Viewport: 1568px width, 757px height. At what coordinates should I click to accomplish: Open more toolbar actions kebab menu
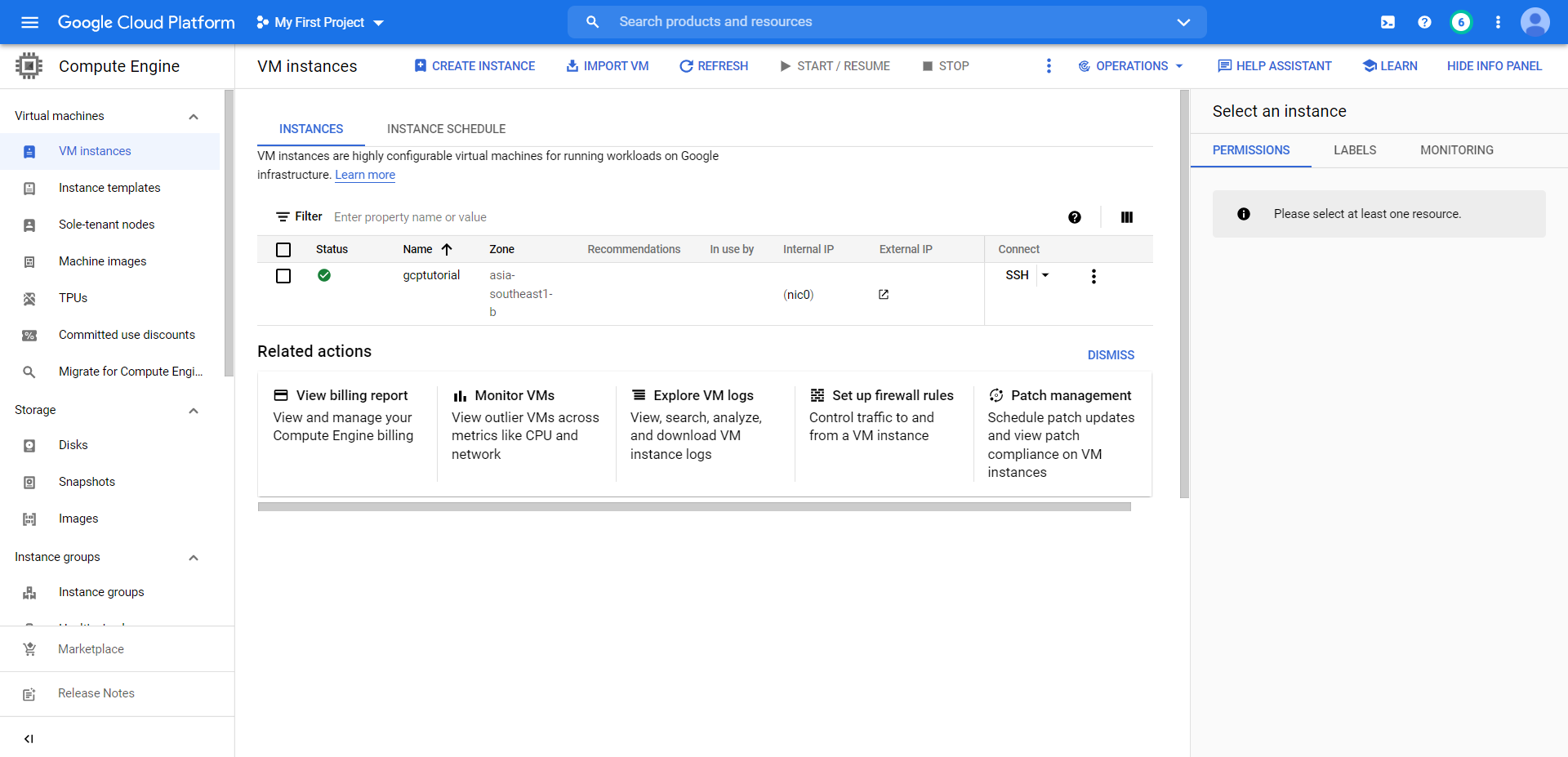pyautogui.click(x=1049, y=66)
